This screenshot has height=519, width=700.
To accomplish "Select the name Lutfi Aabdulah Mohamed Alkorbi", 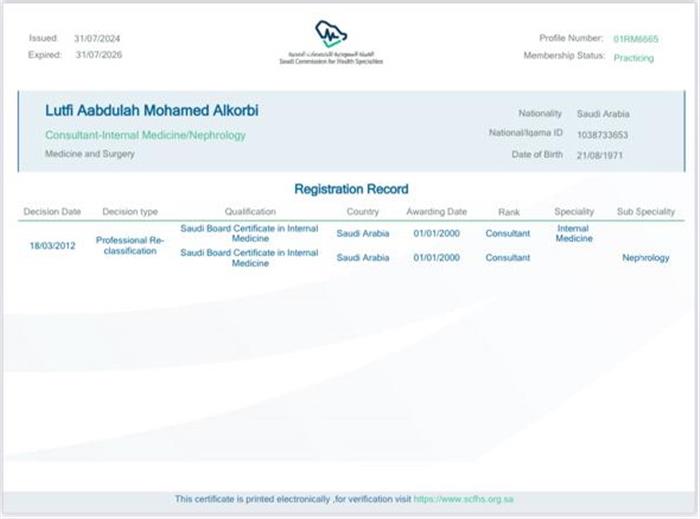I will coord(152,110).
